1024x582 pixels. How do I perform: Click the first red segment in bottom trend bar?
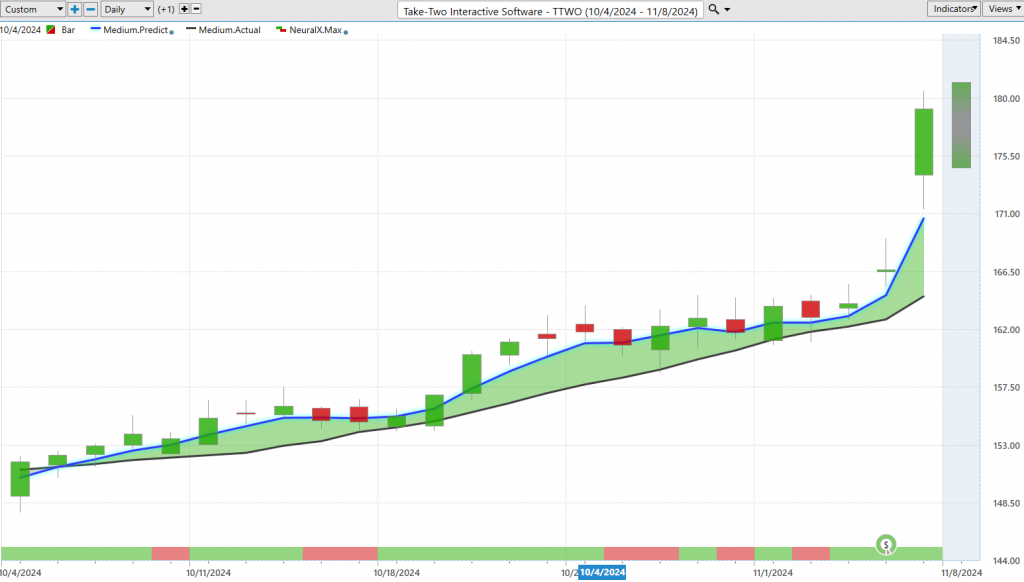170,553
